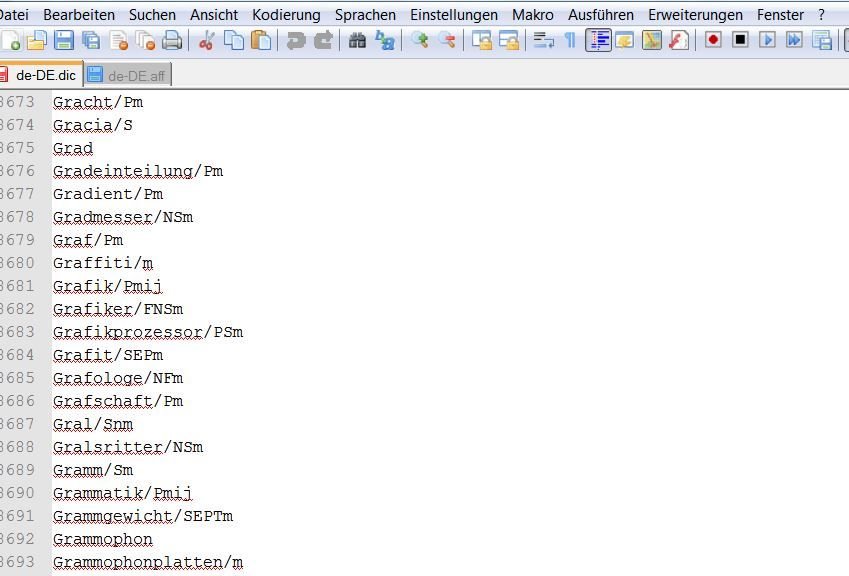The image size is (849, 576).
Task: Play back the recorded macro
Action: pyautogui.click(x=767, y=40)
